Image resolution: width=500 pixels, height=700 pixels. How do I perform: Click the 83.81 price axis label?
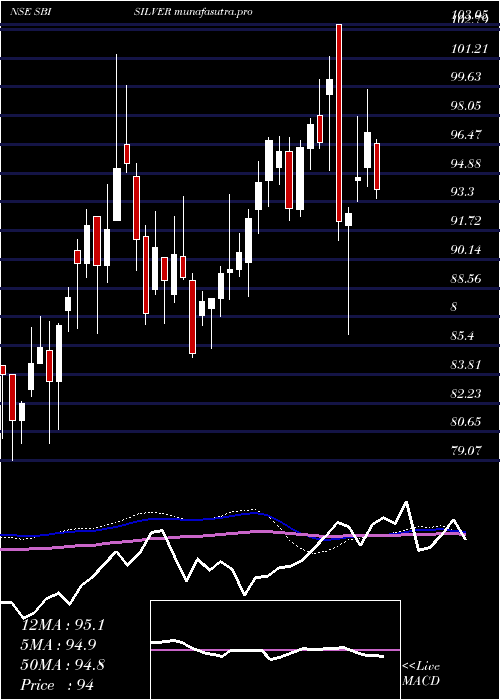[466, 365]
